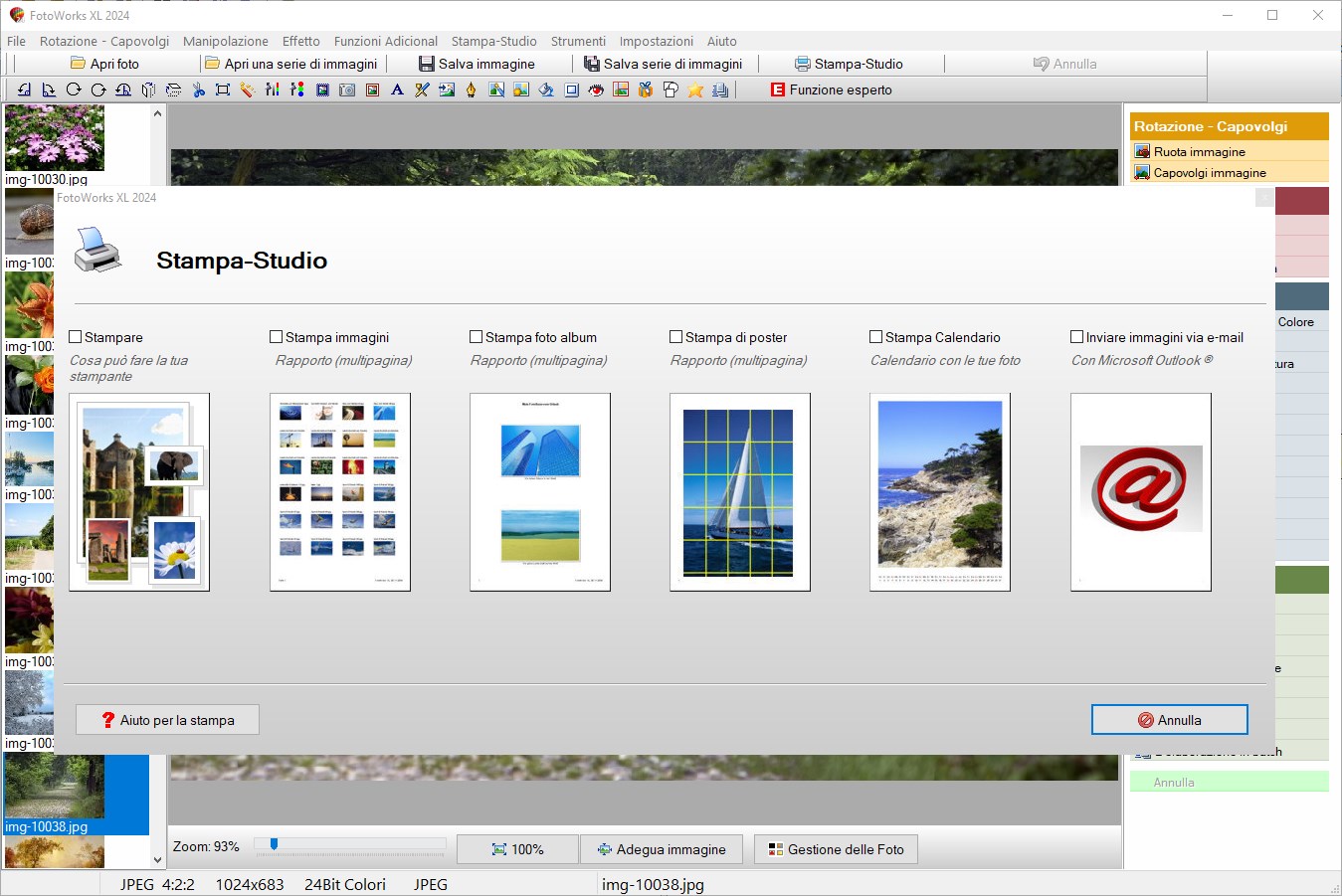Select the img-10038.jpg forest path thumbnail

coord(55,786)
